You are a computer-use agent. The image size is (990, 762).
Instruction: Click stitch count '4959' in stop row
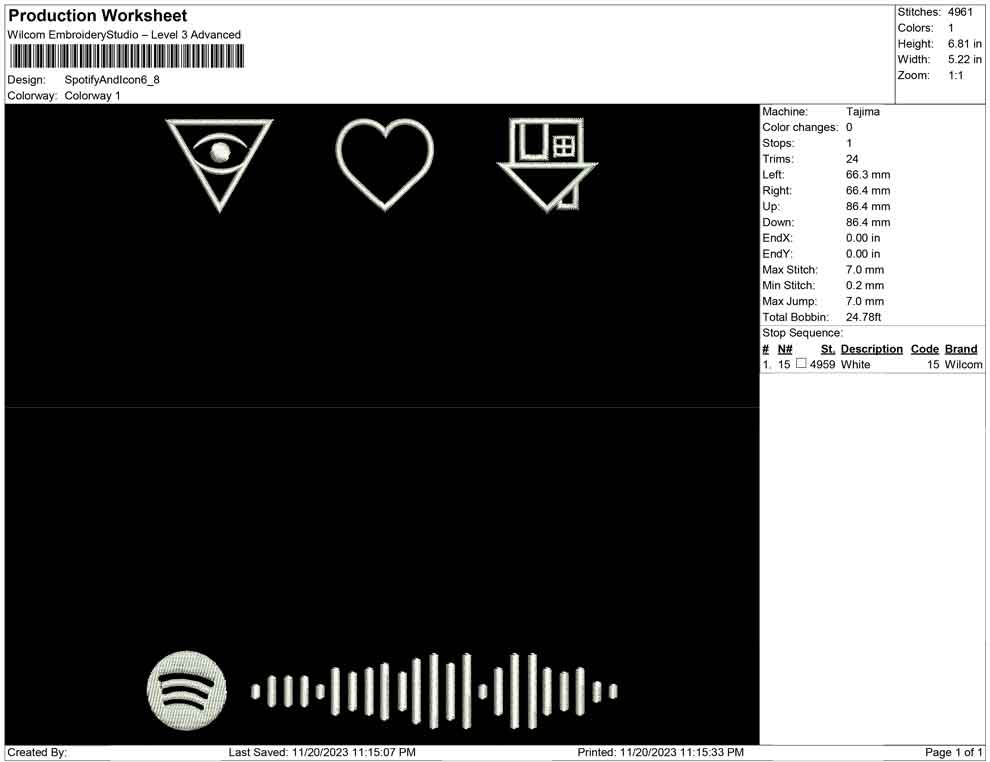(x=822, y=364)
